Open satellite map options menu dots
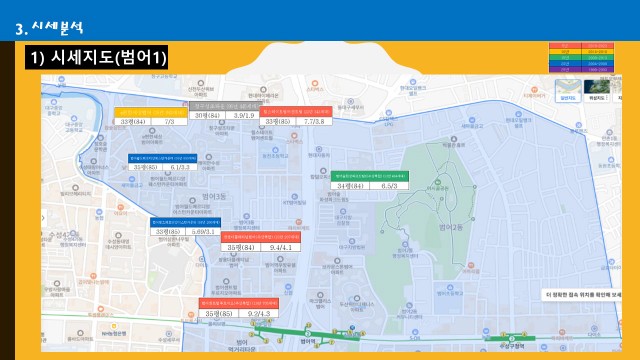The width and height of the screenshot is (640, 360). tap(607, 98)
